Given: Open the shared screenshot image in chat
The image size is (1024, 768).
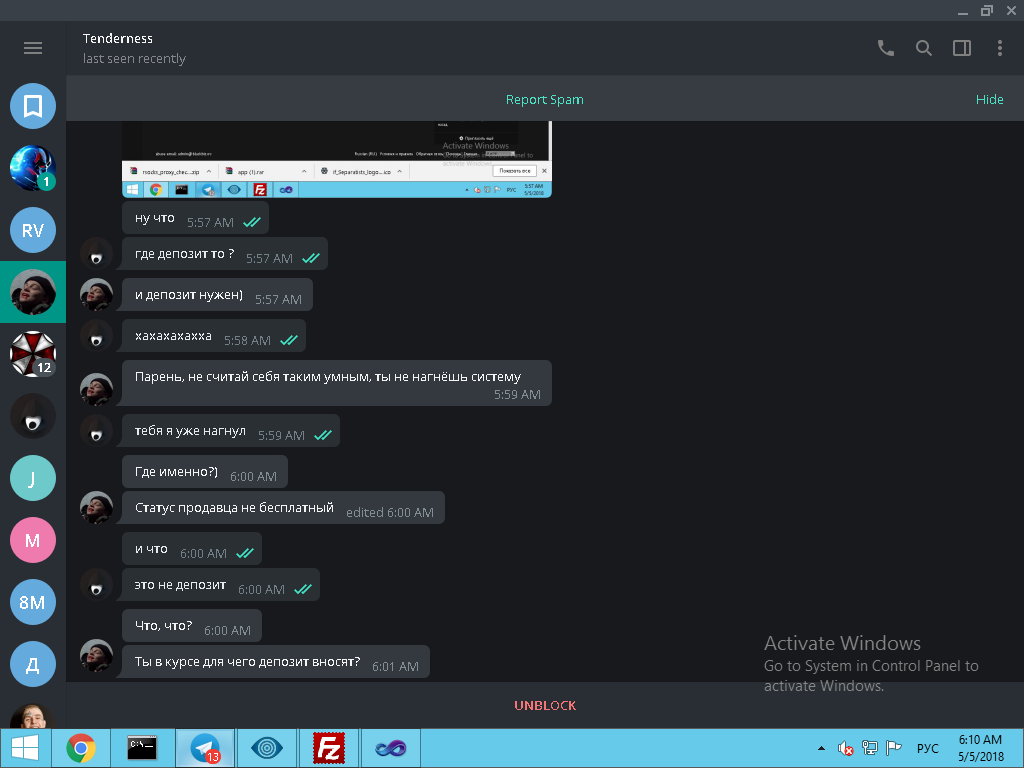Looking at the screenshot, I should (x=336, y=160).
